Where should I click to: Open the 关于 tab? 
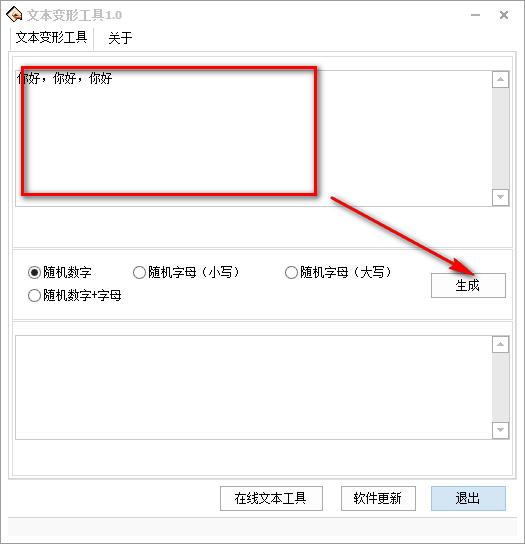point(120,38)
